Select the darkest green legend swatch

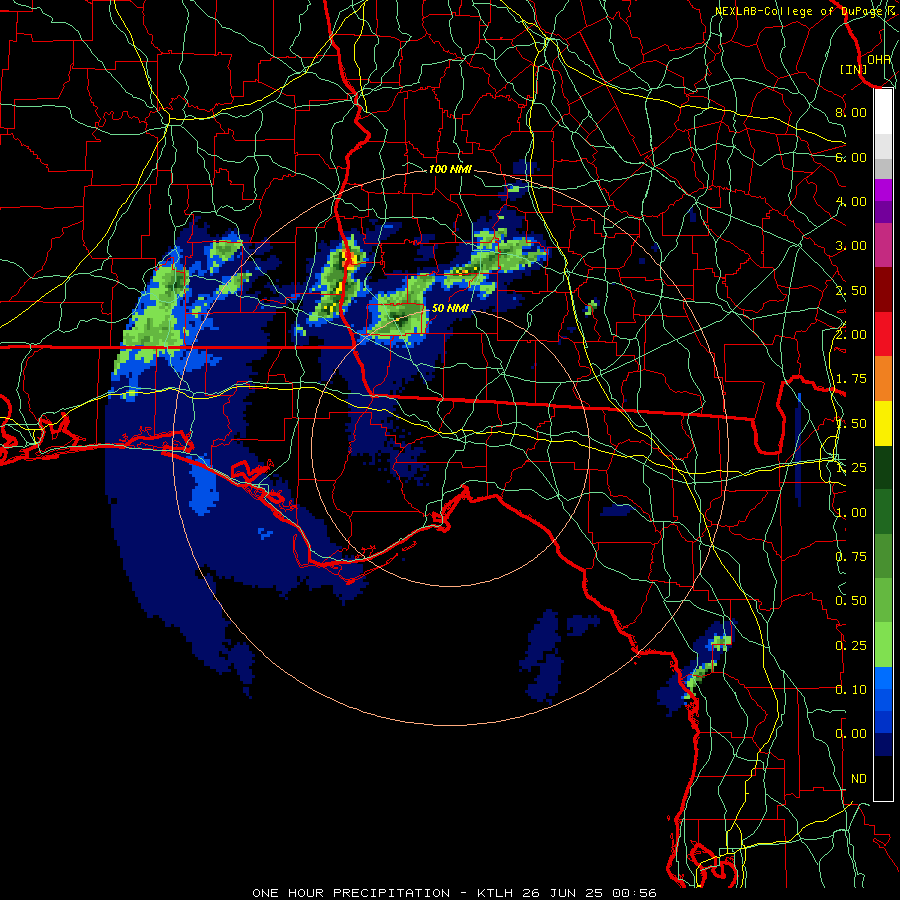coord(883,468)
